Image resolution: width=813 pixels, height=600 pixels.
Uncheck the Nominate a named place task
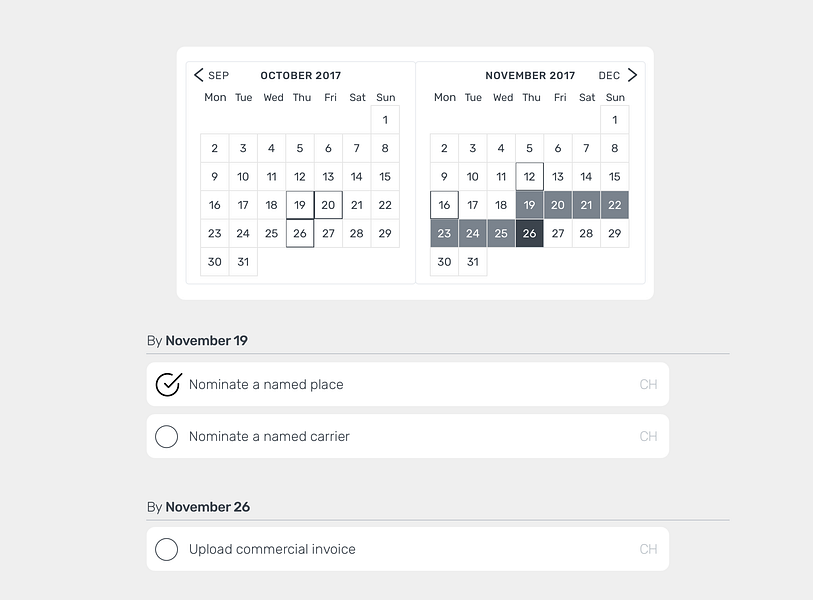[169, 384]
